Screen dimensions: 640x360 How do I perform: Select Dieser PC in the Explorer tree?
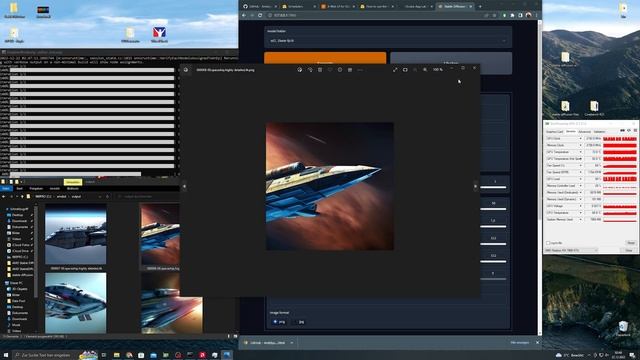[16, 283]
